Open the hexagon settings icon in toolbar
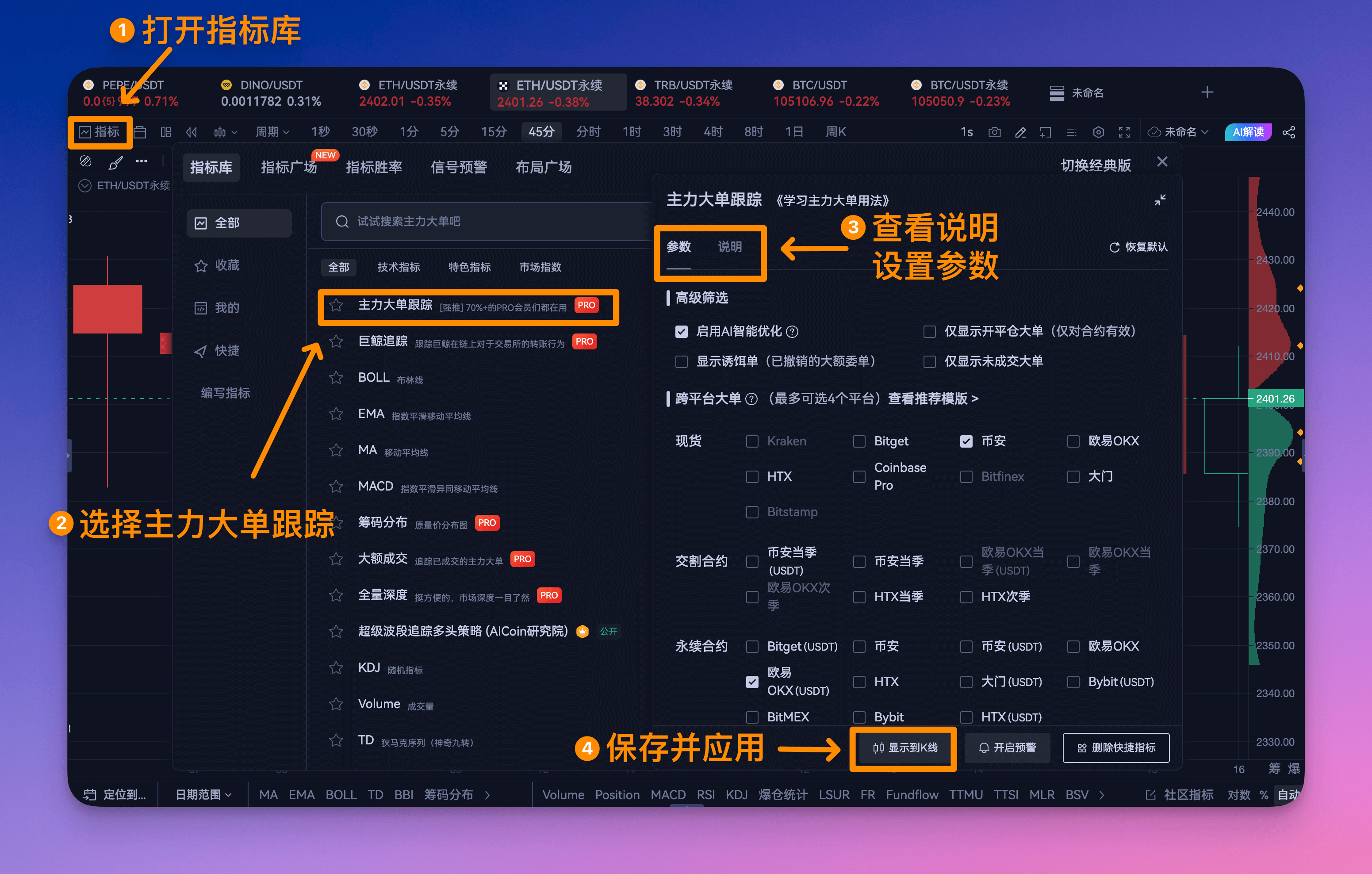The width and height of the screenshot is (1372, 874). click(1098, 132)
